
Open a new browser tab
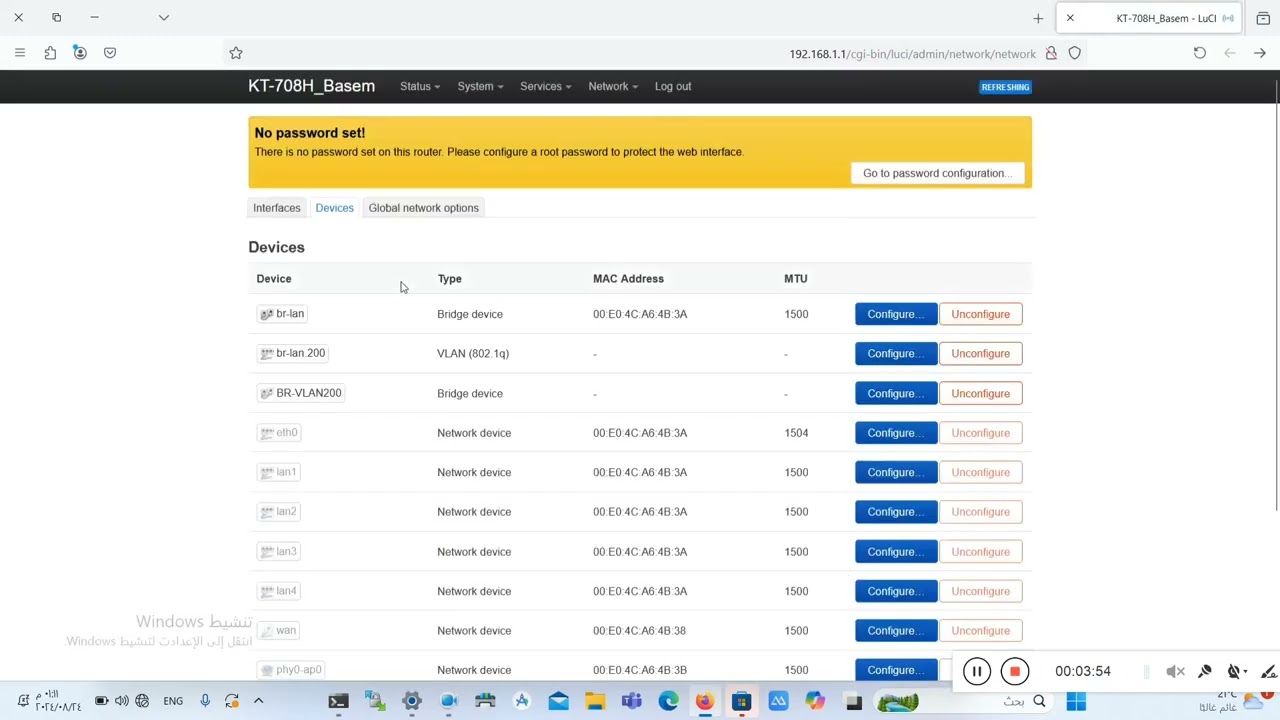[x=1038, y=18]
